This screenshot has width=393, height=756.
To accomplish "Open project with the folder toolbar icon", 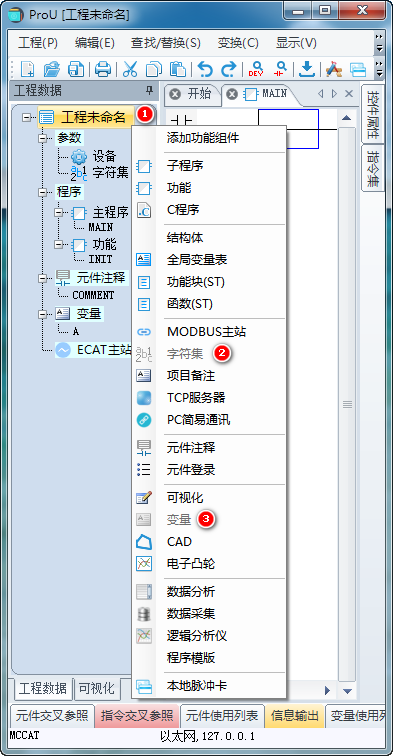I will 52,69.
